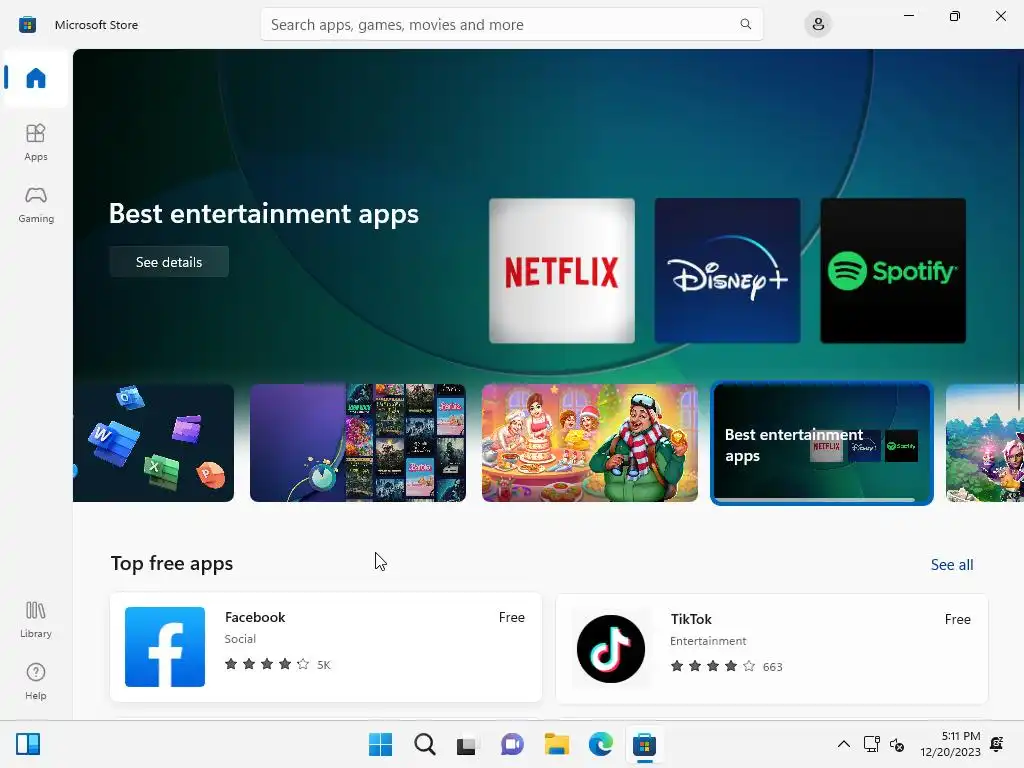Click the Facebook app icon

pos(165,647)
